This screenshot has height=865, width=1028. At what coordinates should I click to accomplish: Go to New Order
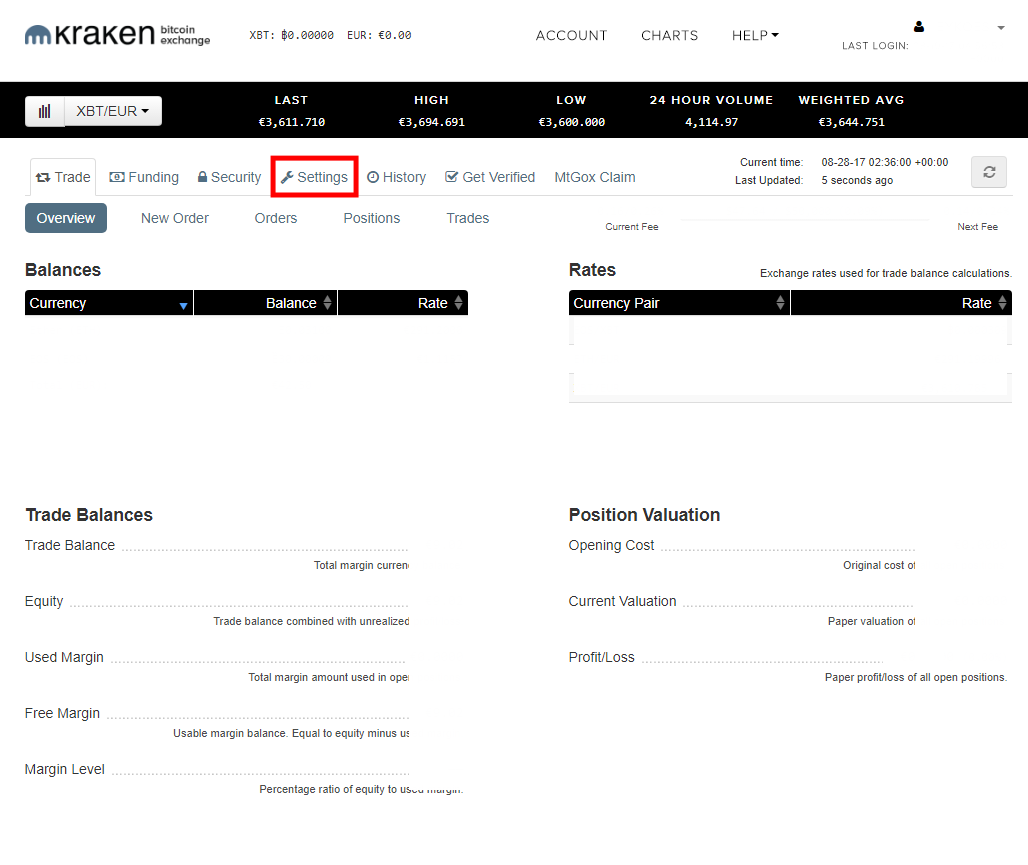174,218
